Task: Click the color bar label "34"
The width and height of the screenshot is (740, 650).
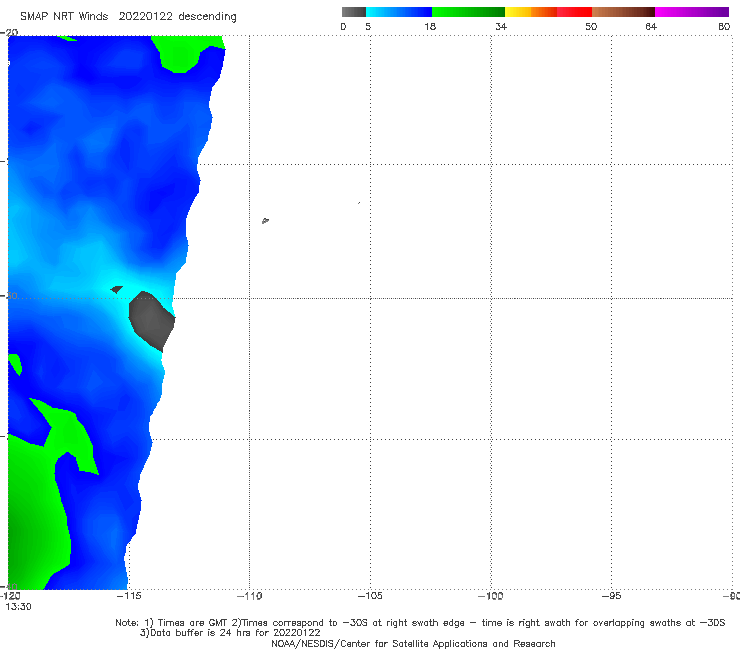Action: coord(501,27)
